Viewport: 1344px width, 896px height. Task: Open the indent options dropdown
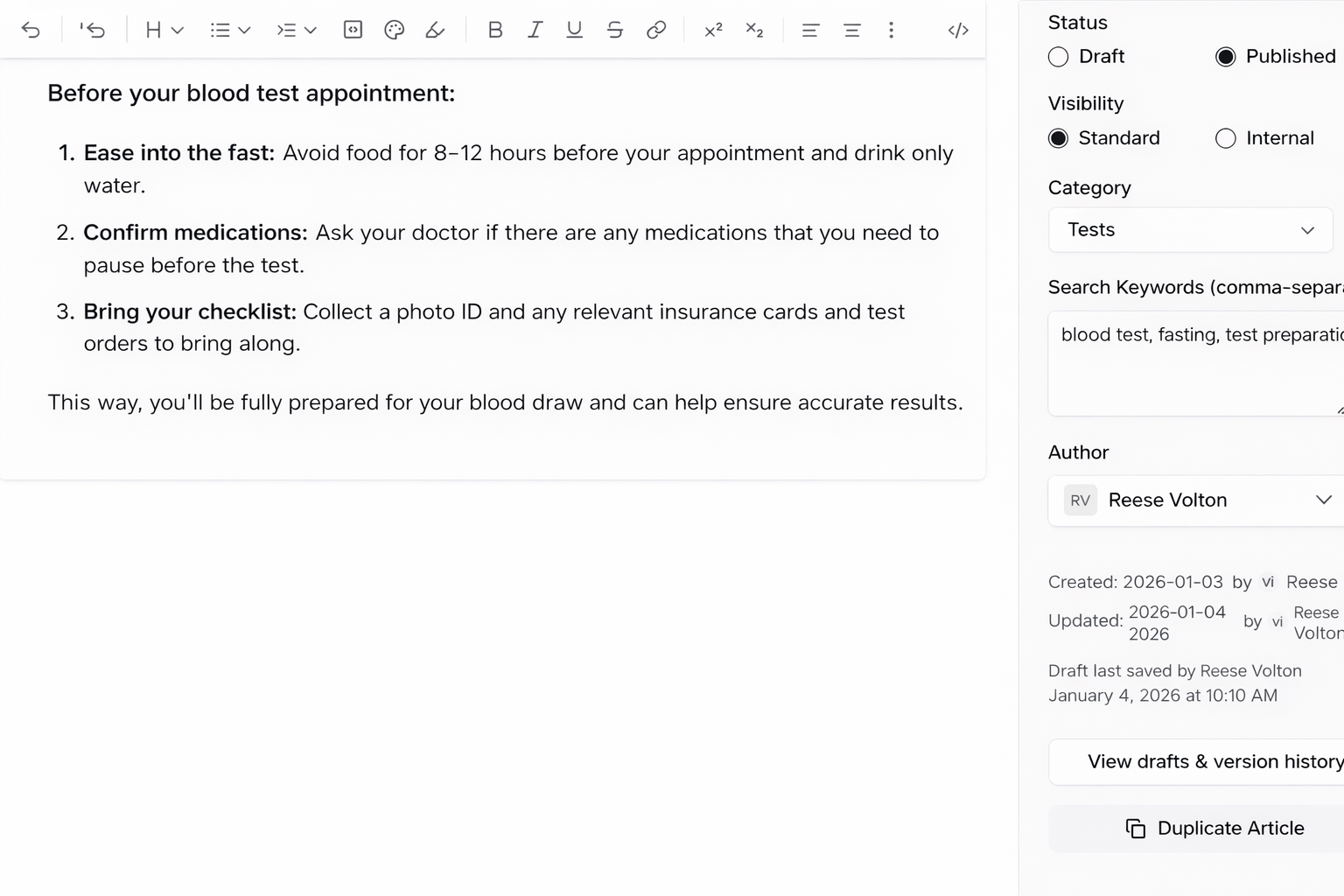(296, 30)
